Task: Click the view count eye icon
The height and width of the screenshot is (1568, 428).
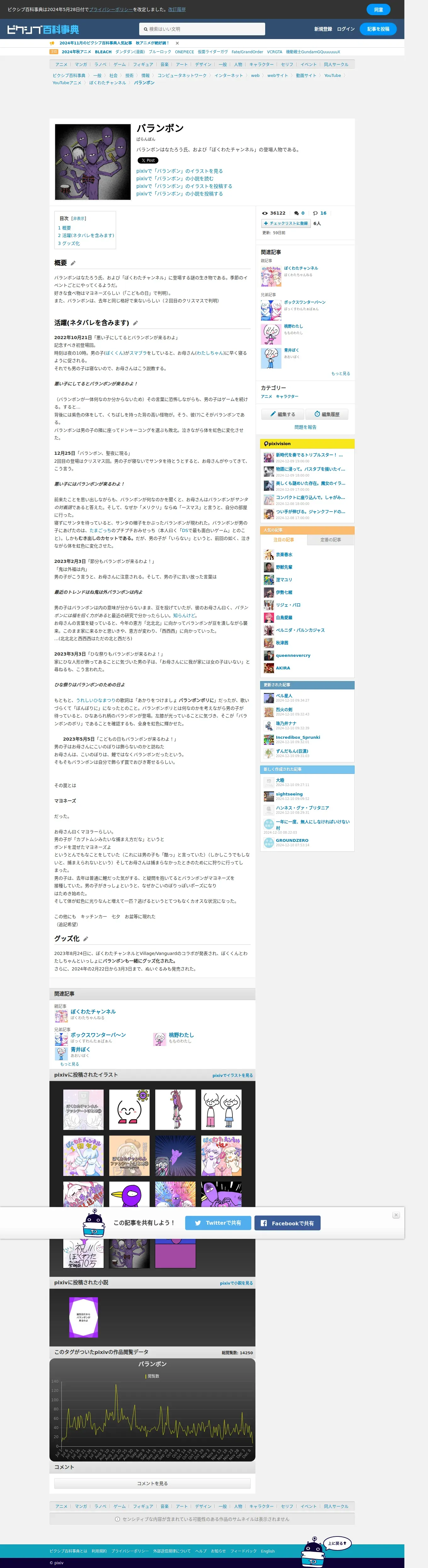Action: 265,214
